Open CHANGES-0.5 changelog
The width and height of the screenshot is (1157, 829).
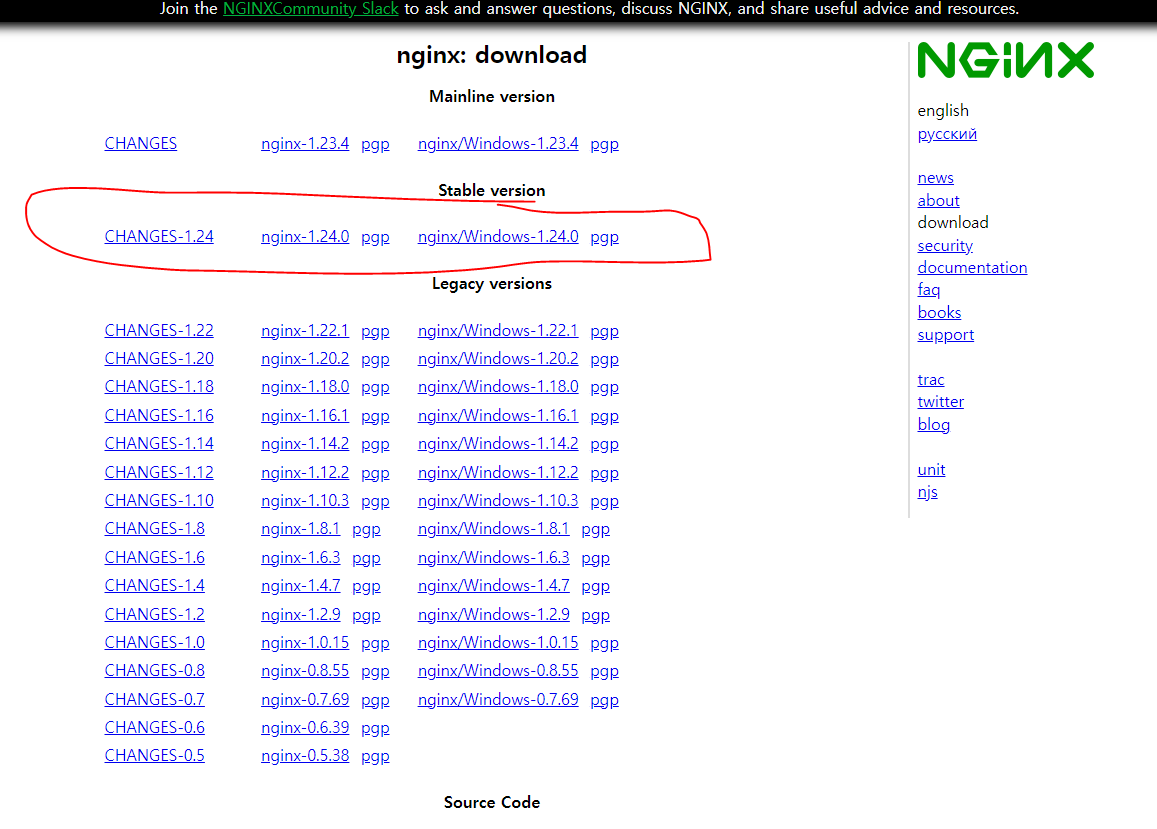(155, 754)
